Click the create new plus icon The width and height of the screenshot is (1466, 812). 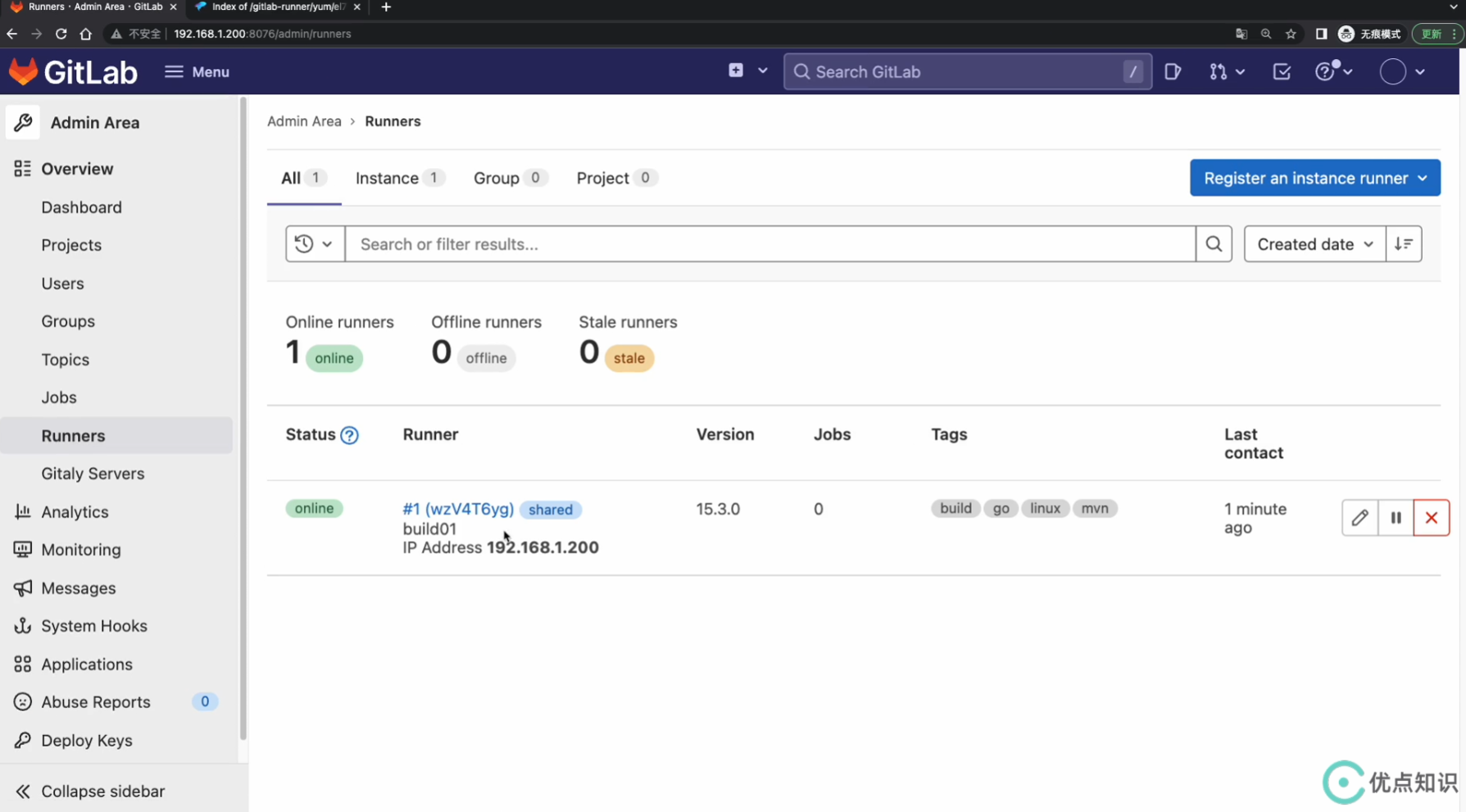tap(736, 70)
